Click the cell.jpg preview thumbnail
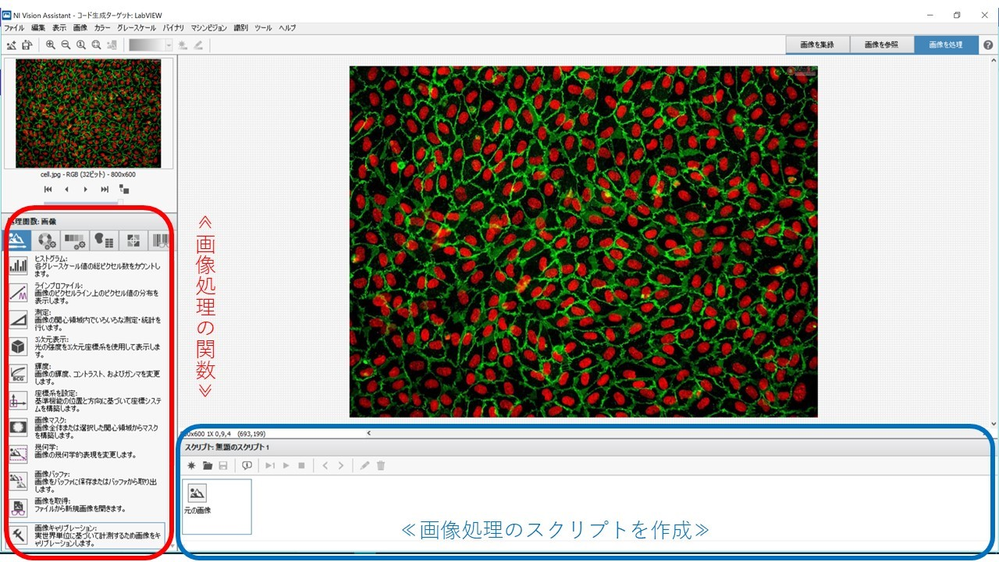 pos(88,113)
